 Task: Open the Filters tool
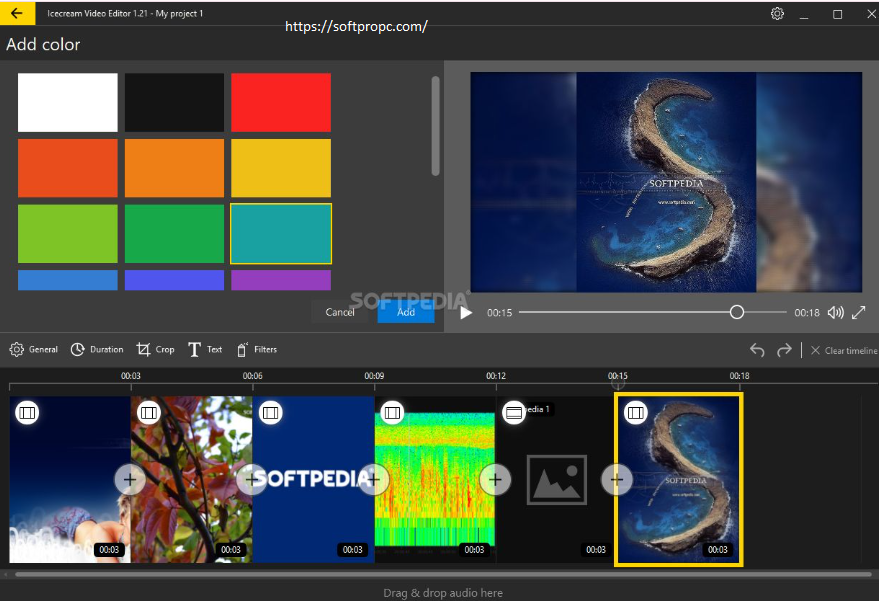(257, 349)
